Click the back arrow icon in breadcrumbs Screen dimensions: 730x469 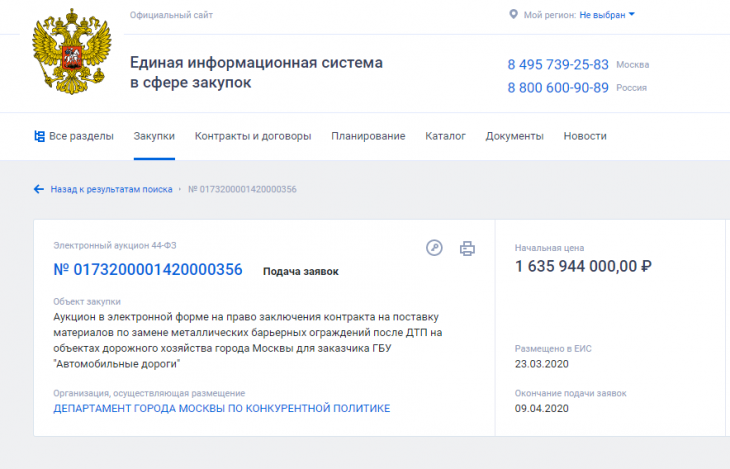click(39, 189)
